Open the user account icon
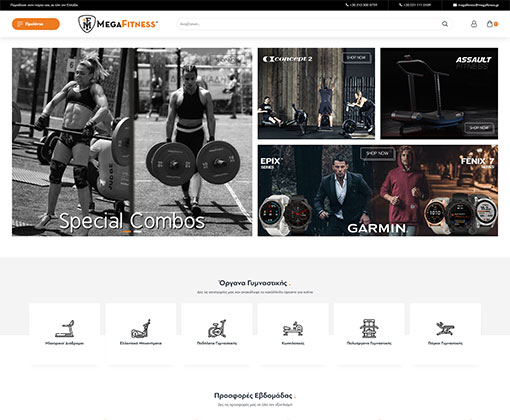510x420 pixels. tap(474, 24)
